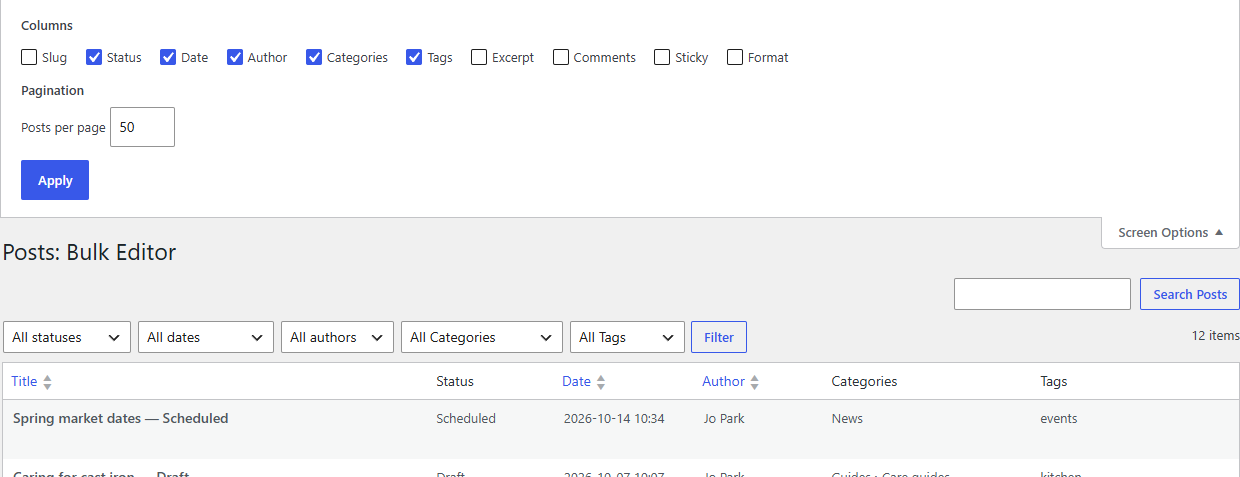Uncheck the Author column checkbox

coord(235,57)
